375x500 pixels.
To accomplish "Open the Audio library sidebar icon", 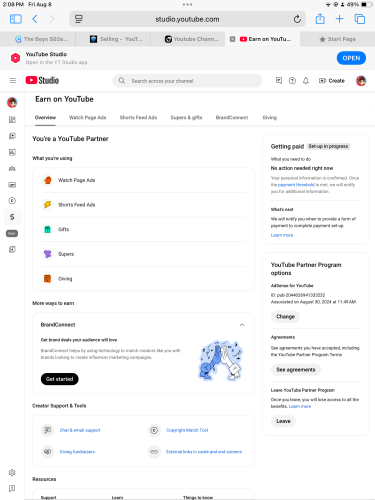I will coord(12,249).
